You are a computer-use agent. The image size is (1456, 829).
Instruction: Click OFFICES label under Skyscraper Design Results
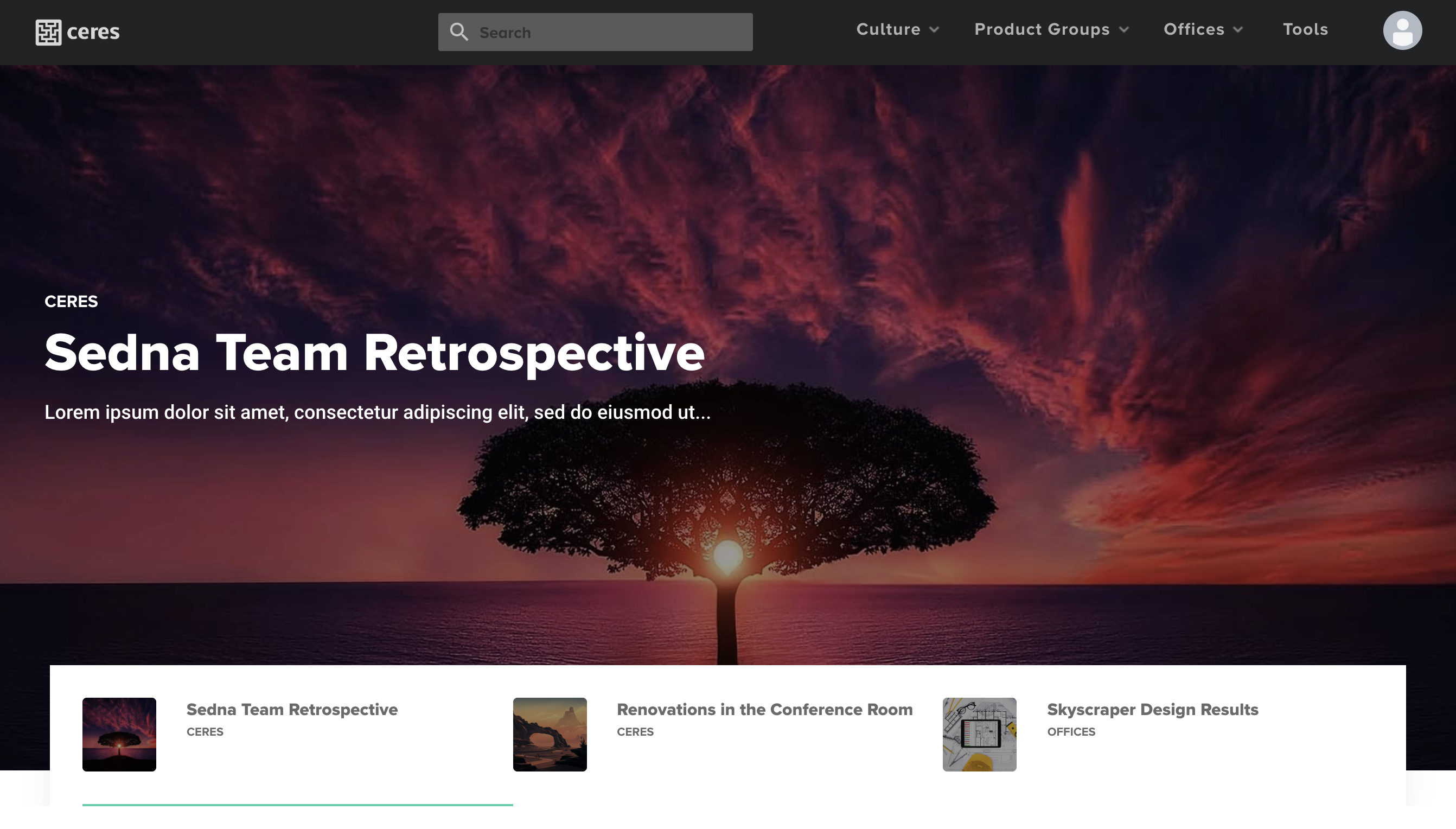coord(1071,732)
